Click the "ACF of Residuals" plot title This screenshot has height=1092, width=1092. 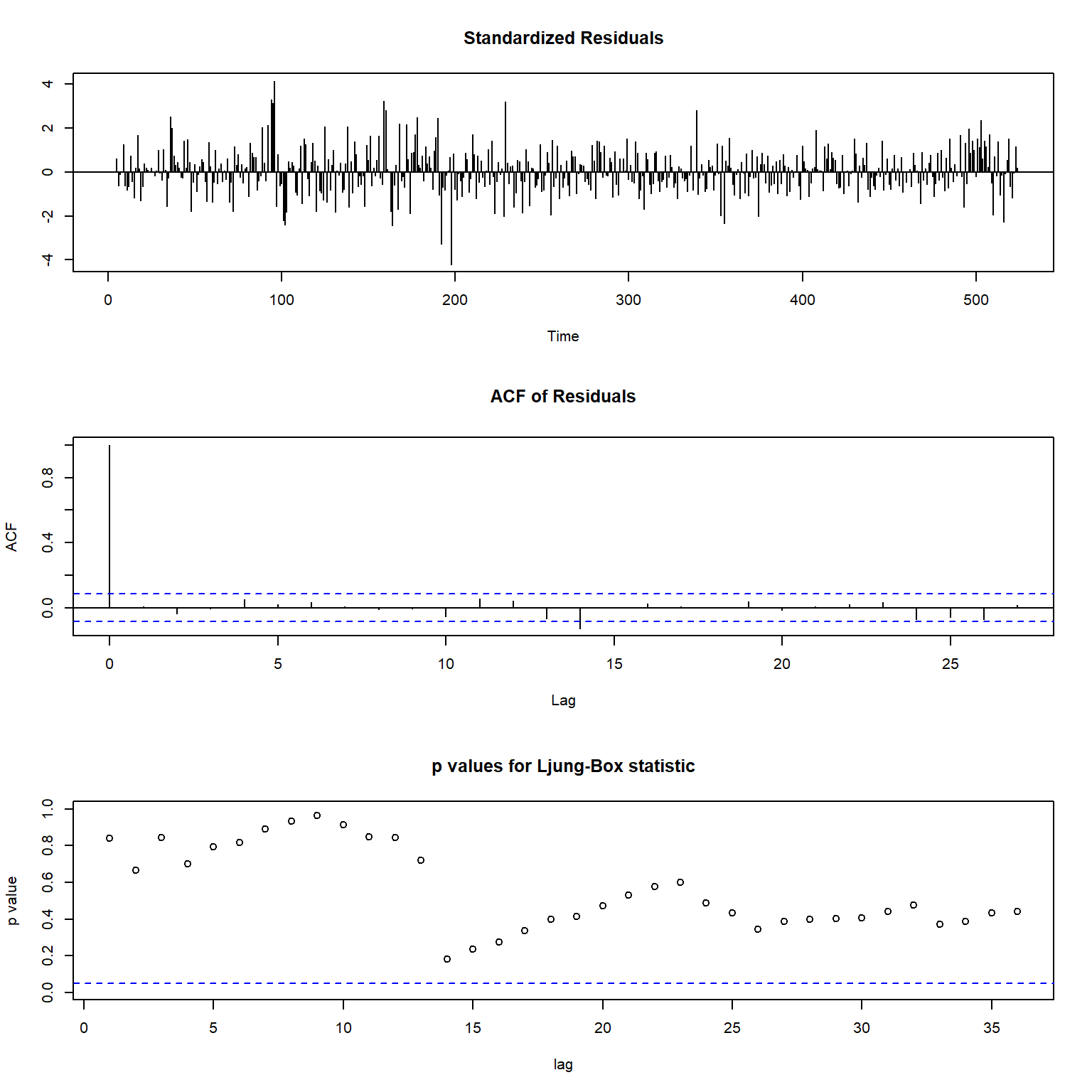pos(563,397)
